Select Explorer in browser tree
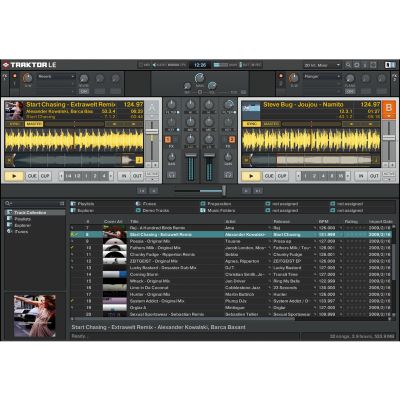The height and width of the screenshot is (400, 400). 23,225
